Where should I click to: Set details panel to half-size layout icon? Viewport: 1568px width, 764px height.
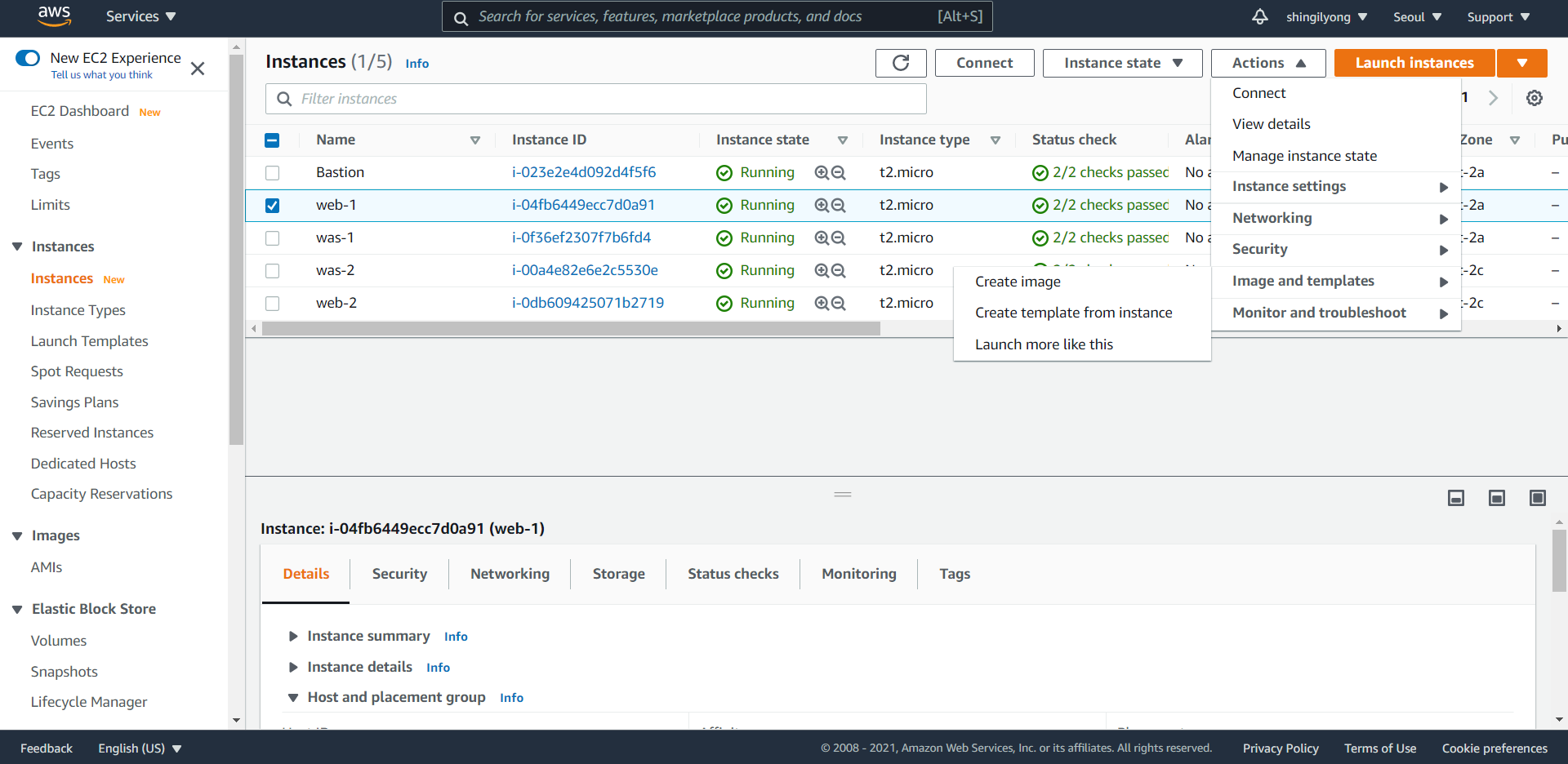point(1497,498)
